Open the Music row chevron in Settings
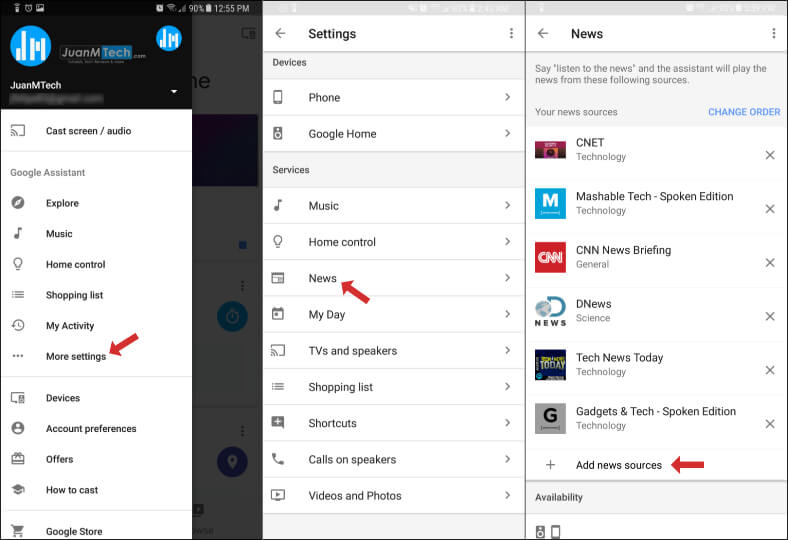This screenshot has height=540, width=788. tap(508, 205)
